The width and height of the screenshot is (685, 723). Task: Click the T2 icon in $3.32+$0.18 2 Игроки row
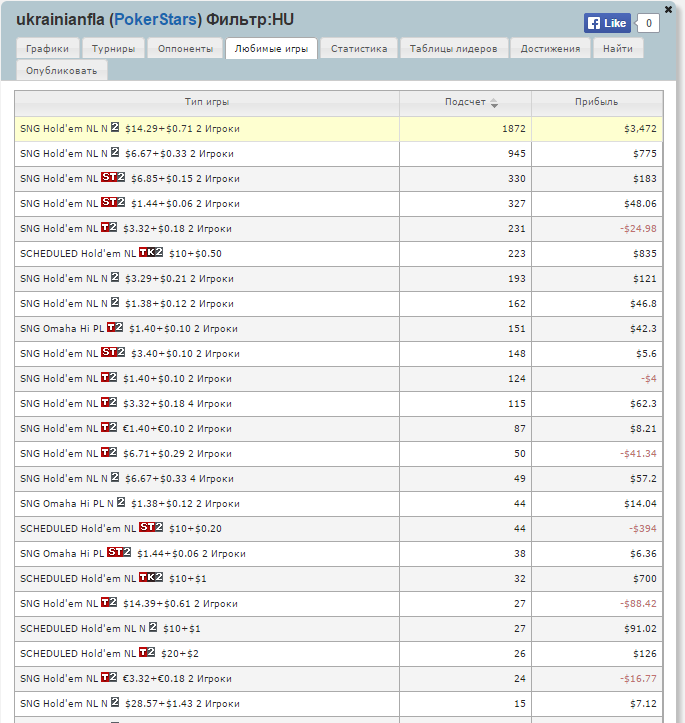coord(109,227)
